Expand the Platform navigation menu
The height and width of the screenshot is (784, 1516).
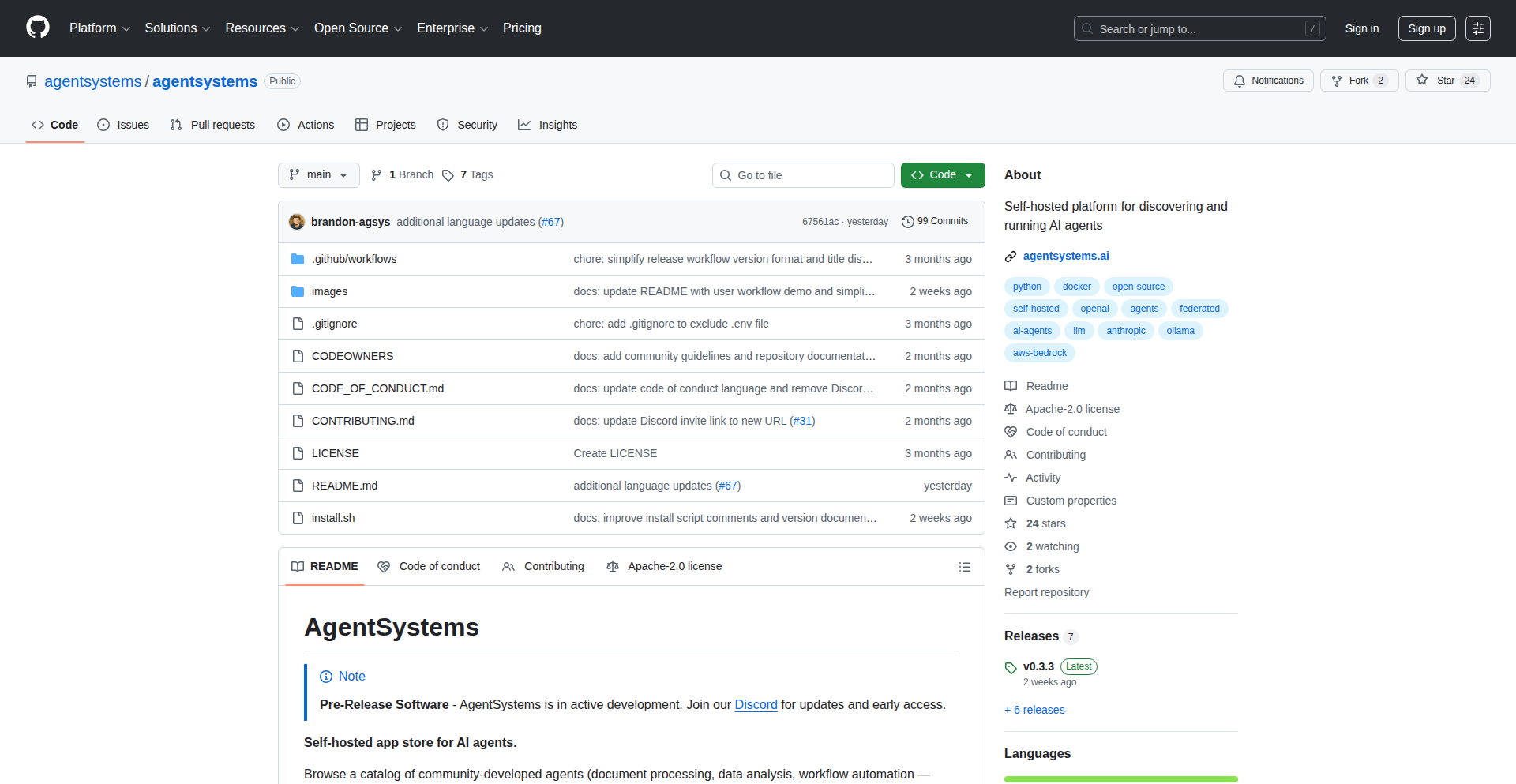click(x=99, y=28)
